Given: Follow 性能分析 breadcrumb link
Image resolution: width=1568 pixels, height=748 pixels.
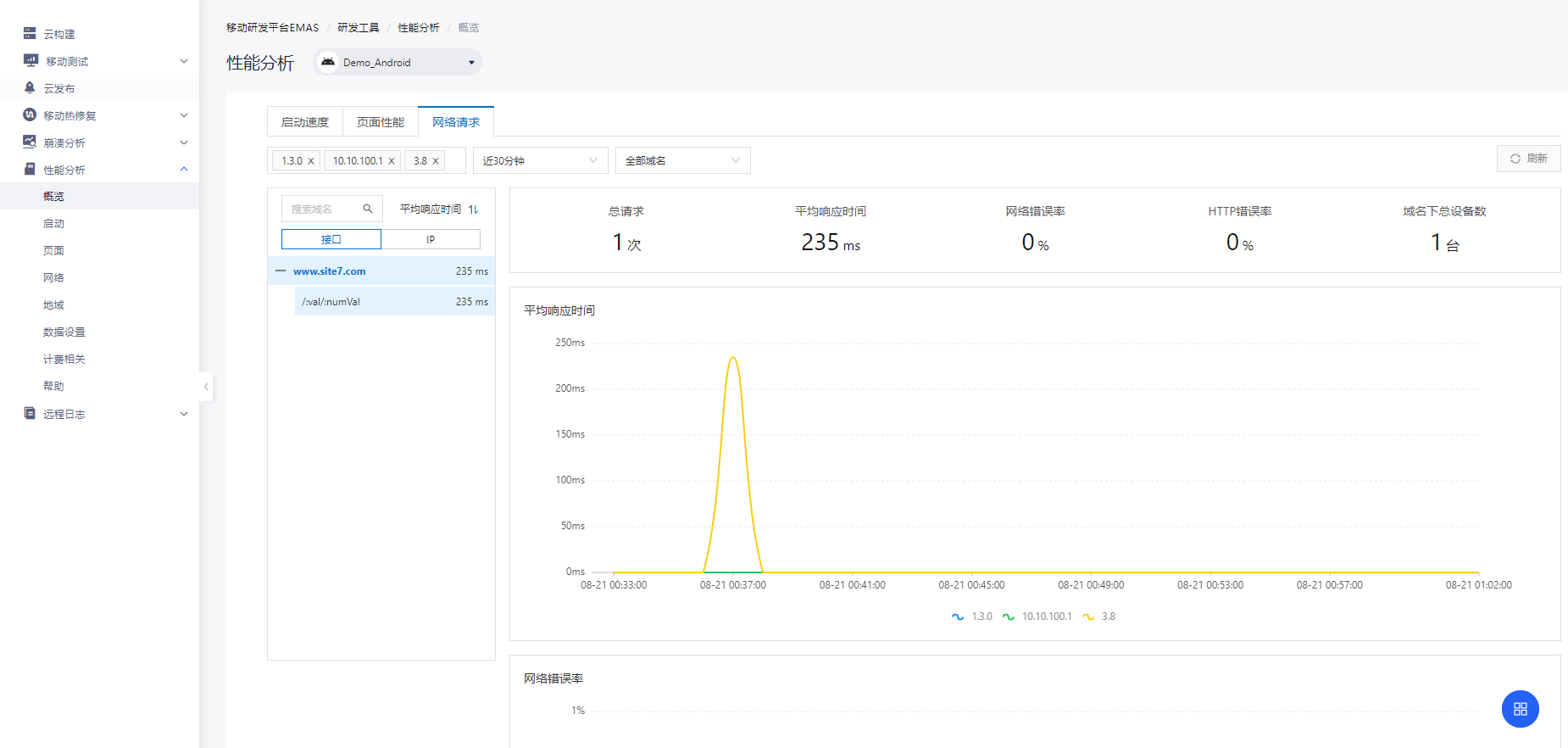Looking at the screenshot, I should tap(419, 28).
